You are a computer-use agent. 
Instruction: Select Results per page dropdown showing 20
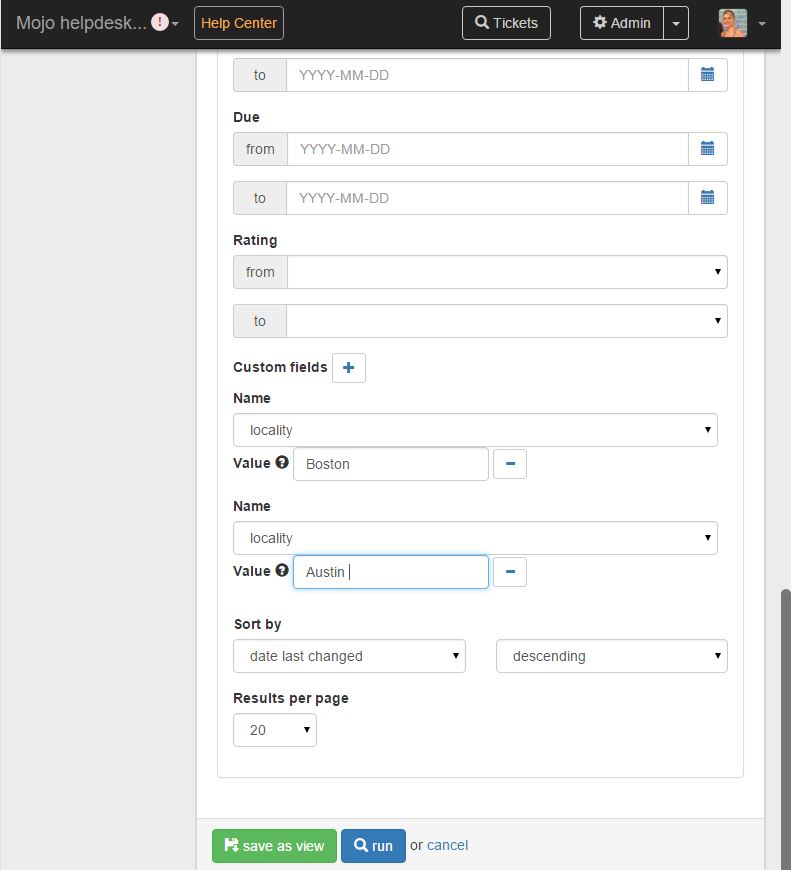[275, 730]
